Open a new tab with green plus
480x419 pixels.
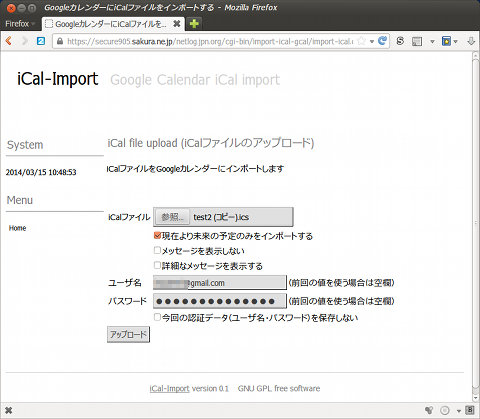click(x=194, y=24)
